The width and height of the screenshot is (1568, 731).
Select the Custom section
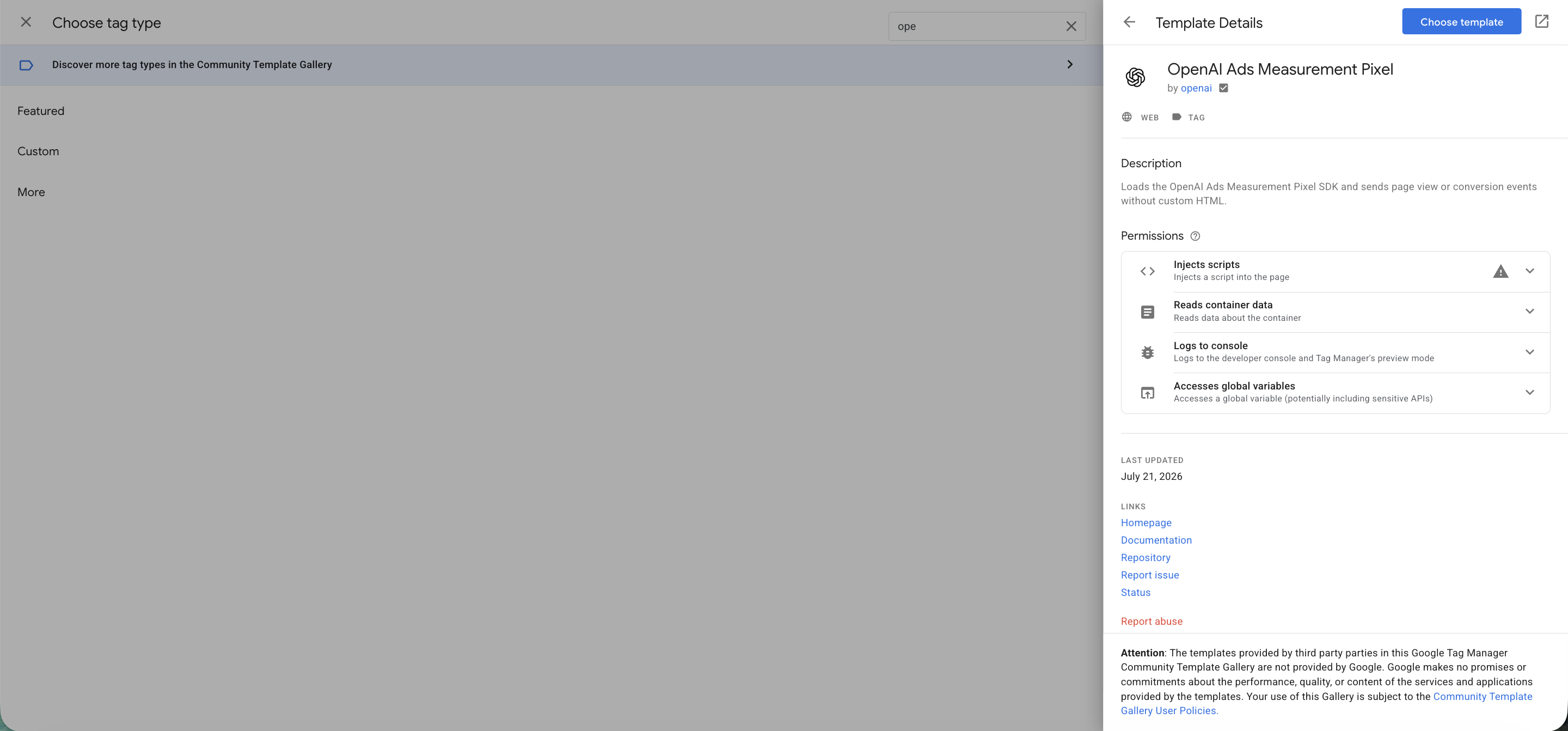coord(38,151)
